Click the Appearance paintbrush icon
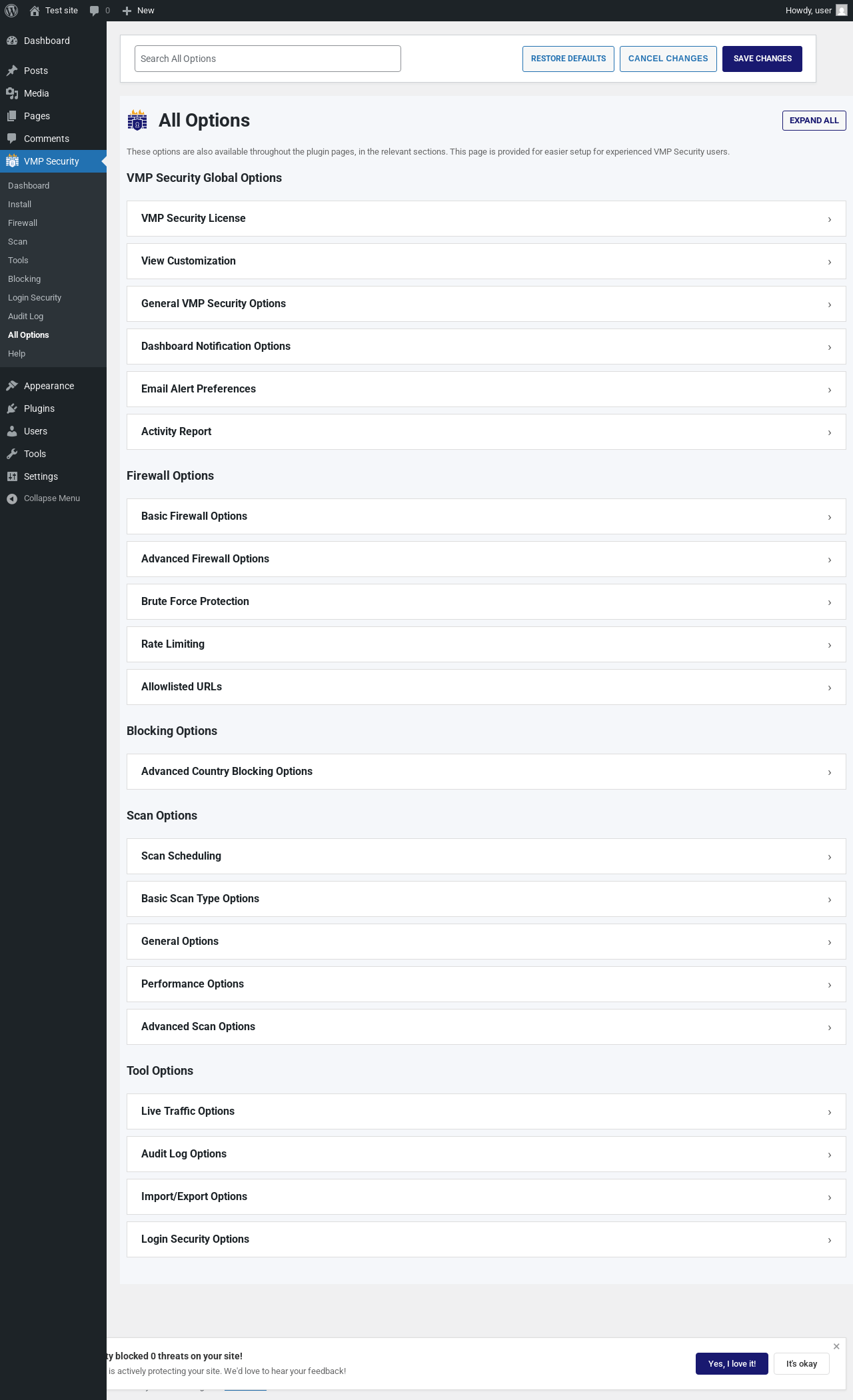Screen dimensions: 853x1400 point(12,386)
